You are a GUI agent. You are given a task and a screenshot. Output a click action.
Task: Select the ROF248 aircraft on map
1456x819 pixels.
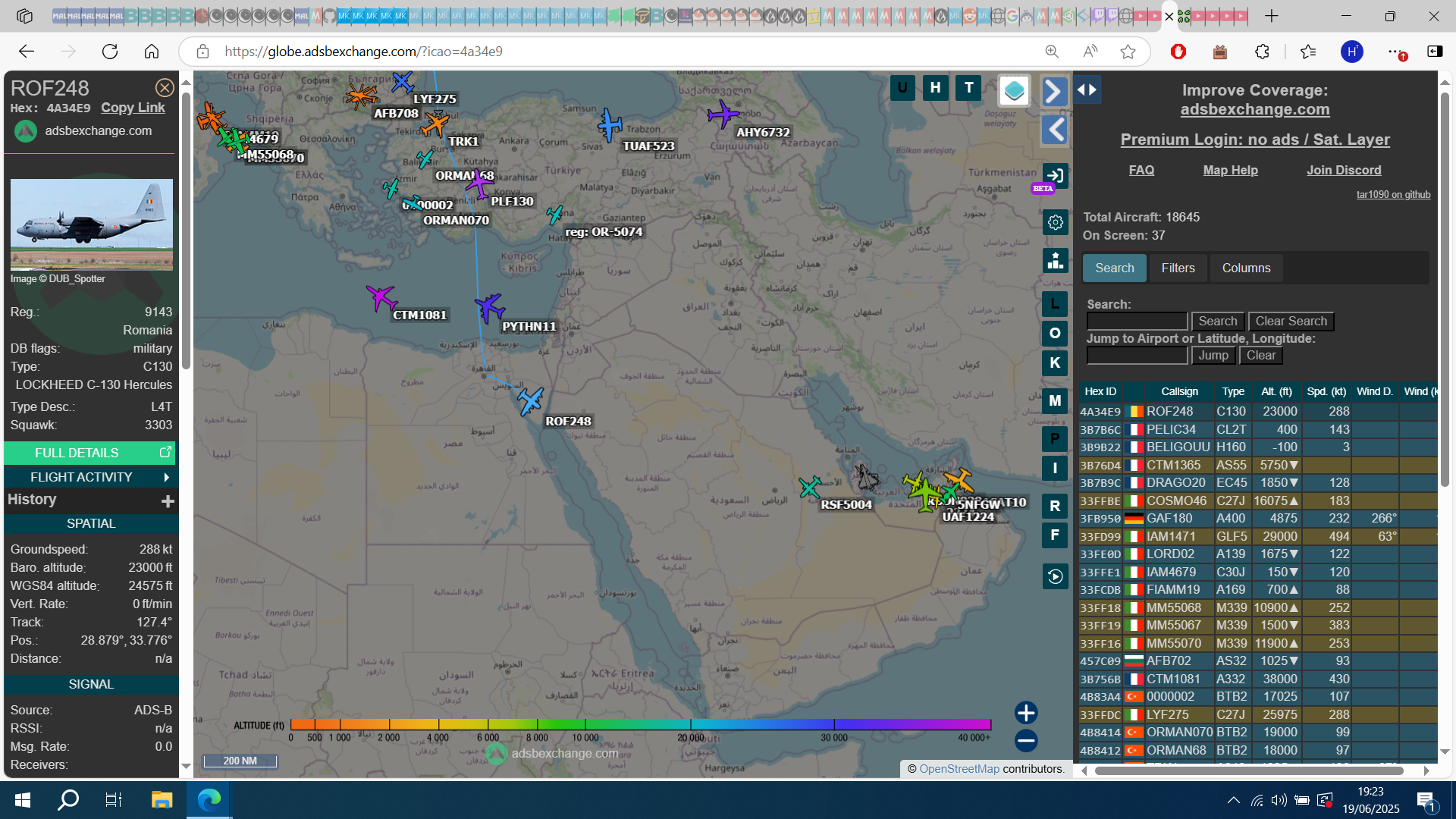pyautogui.click(x=530, y=401)
